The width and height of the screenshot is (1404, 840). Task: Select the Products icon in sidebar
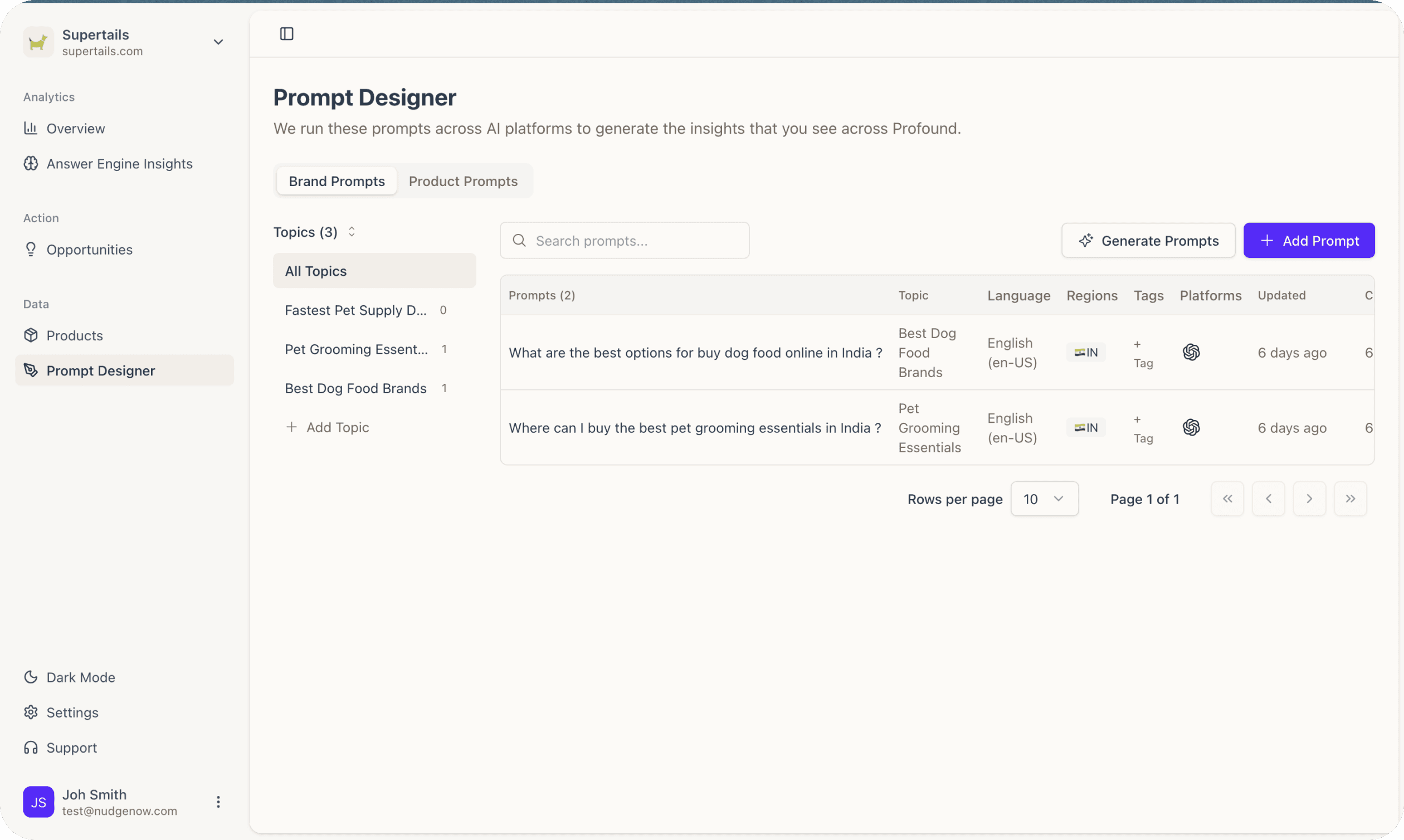(31, 335)
